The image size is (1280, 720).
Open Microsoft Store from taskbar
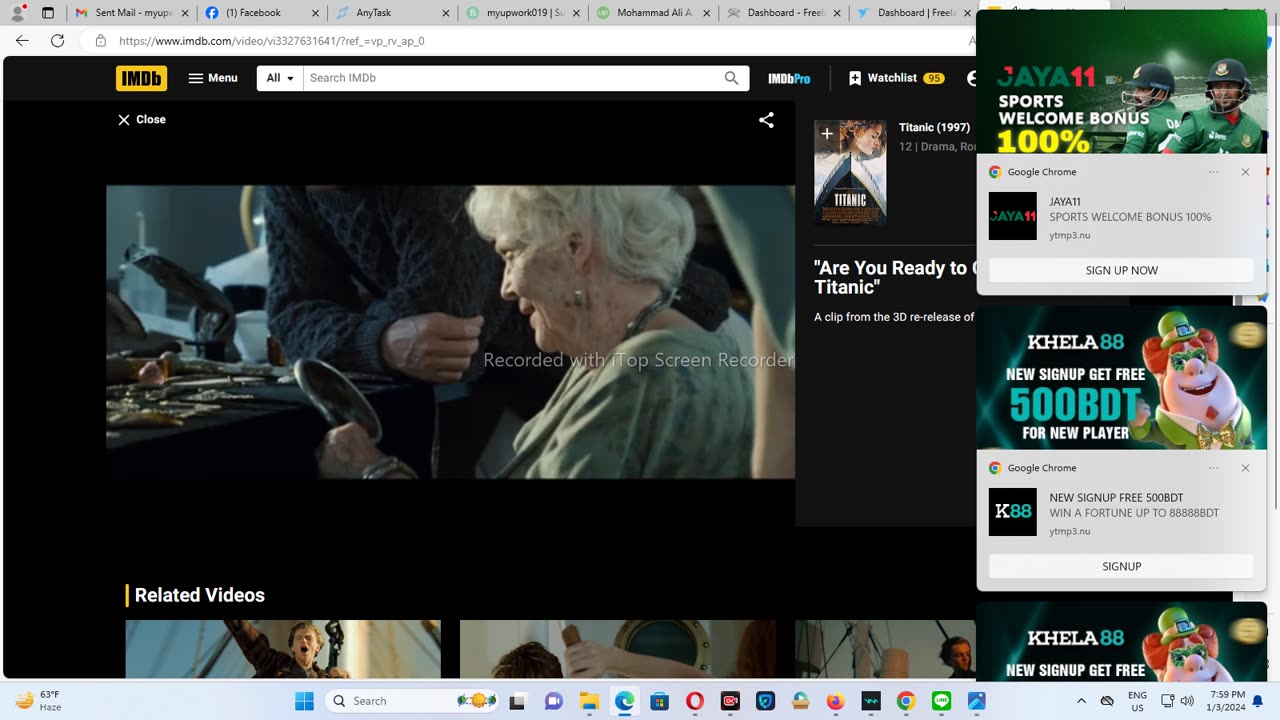pos(659,701)
